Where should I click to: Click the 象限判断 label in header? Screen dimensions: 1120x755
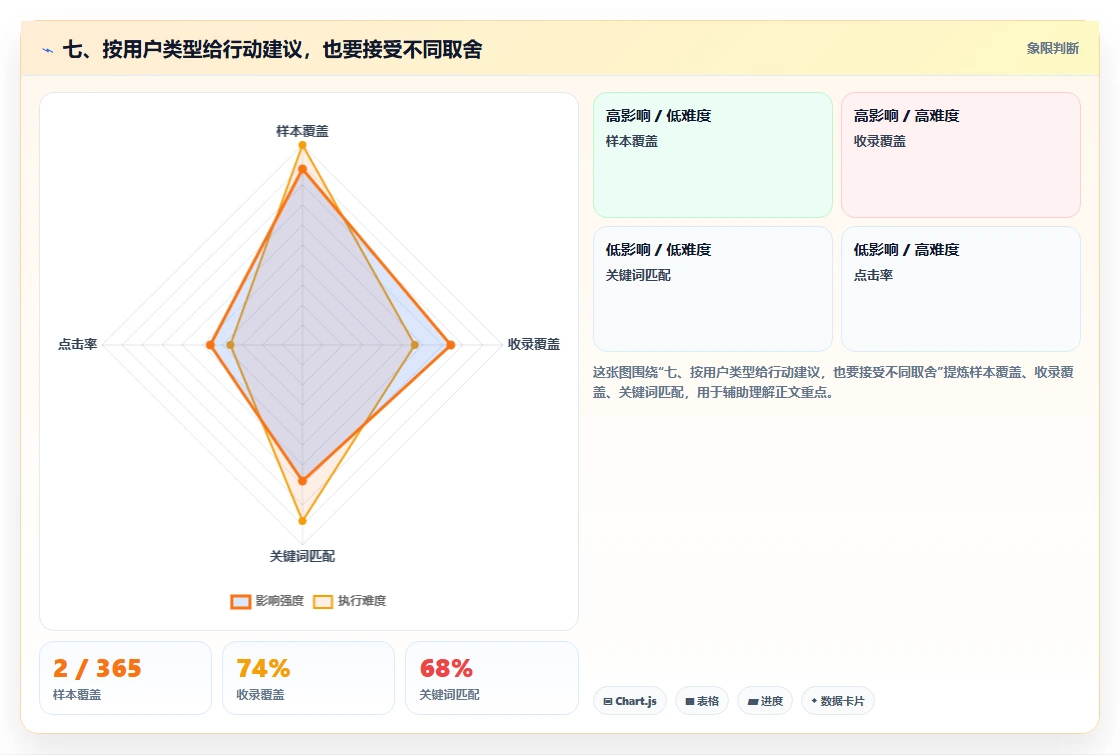pos(1052,49)
